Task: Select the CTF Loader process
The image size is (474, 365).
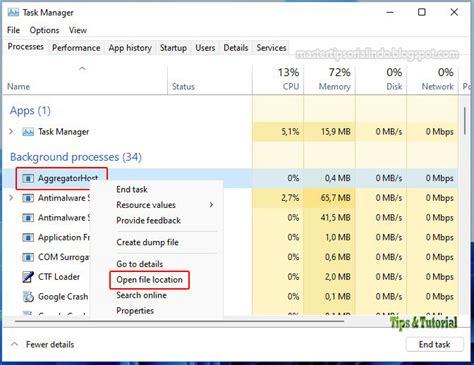Action: tap(59, 277)
